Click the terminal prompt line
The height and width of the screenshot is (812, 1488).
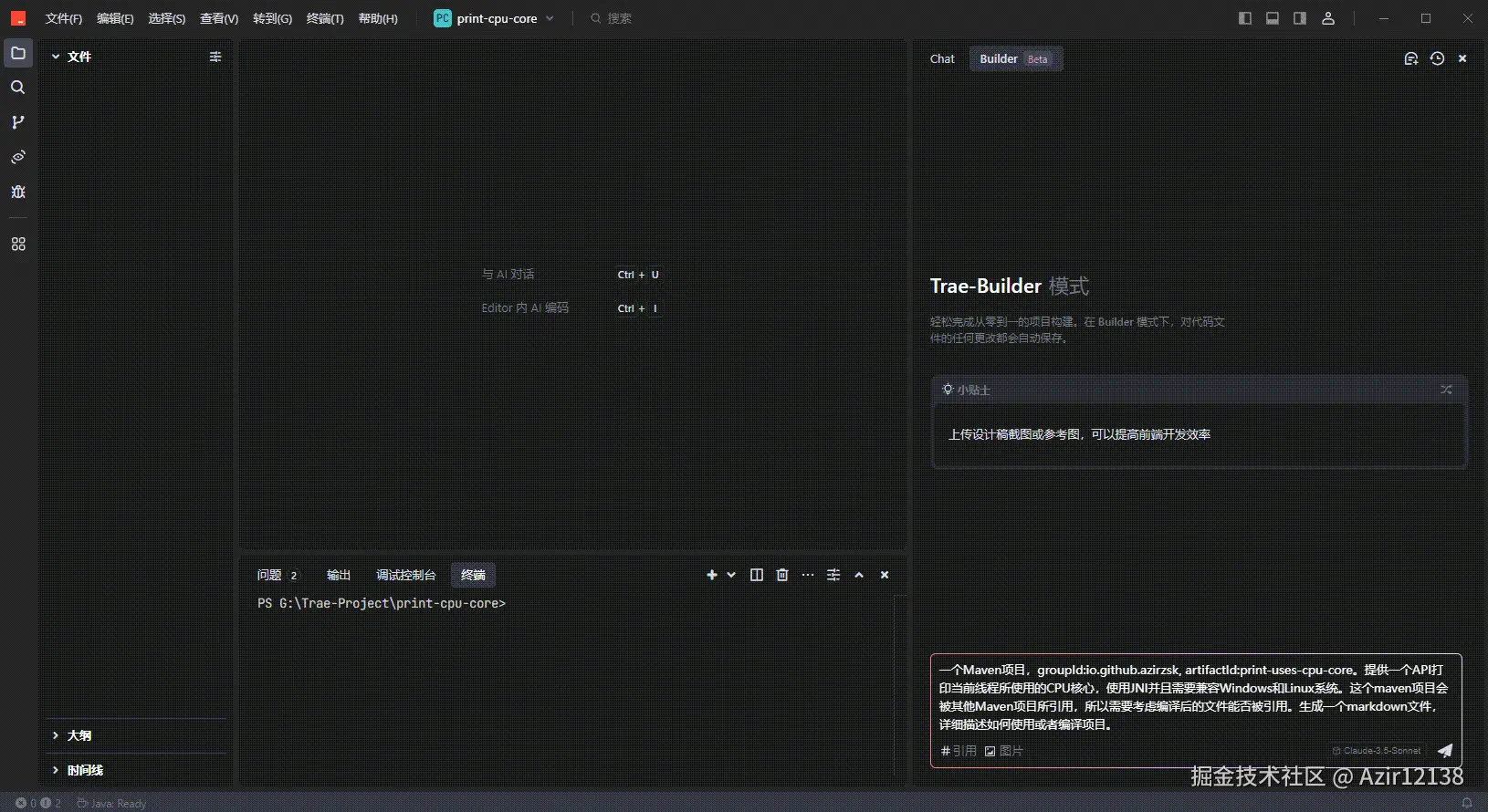click(382, 603)
